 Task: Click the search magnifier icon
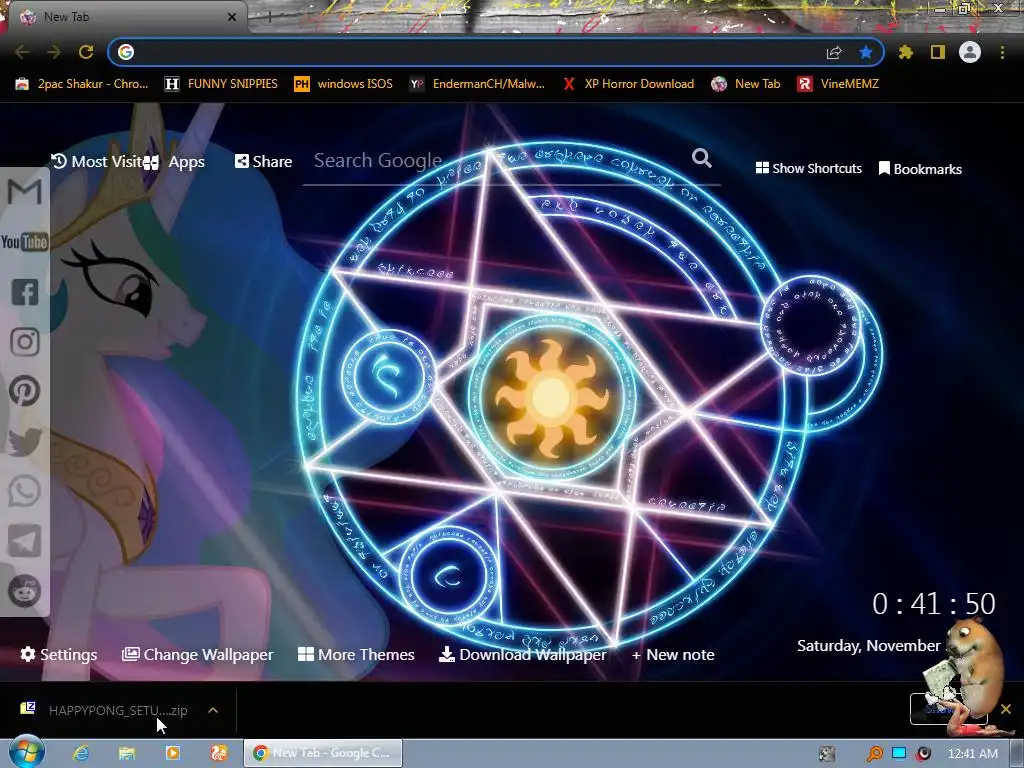pyautogui.click(x=701, y=158)
